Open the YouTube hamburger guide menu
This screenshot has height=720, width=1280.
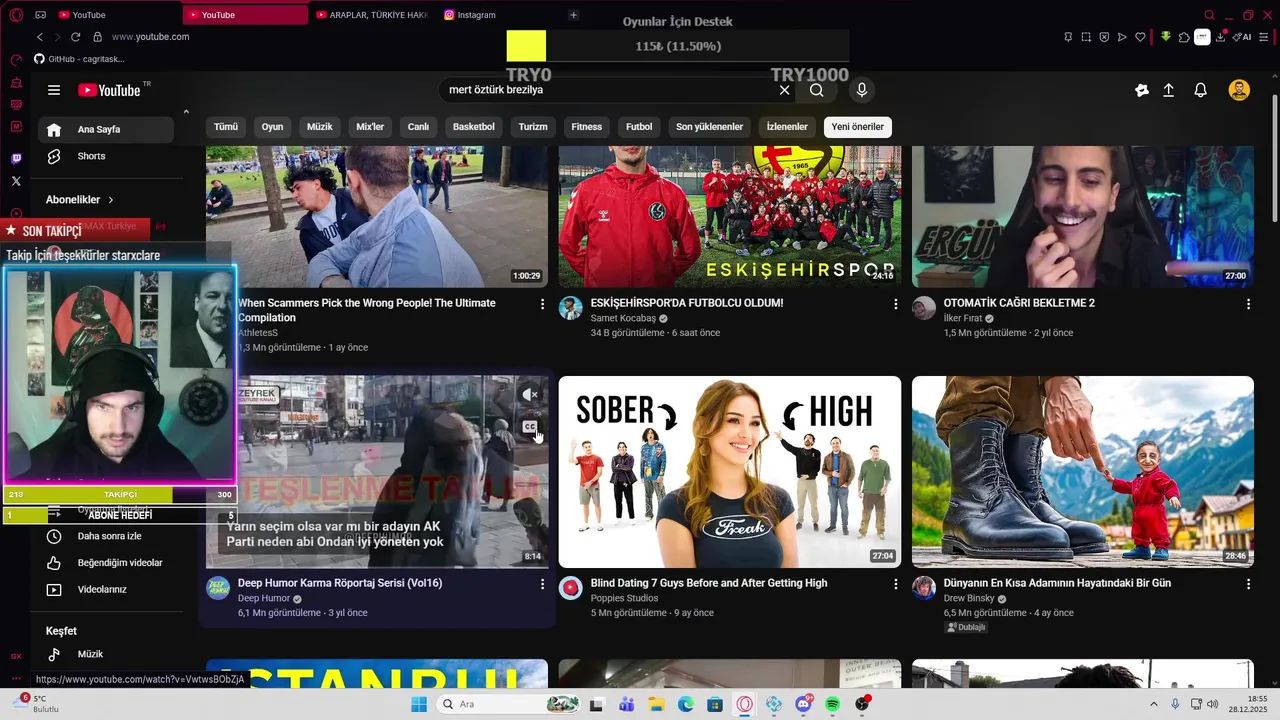(54, 90)
